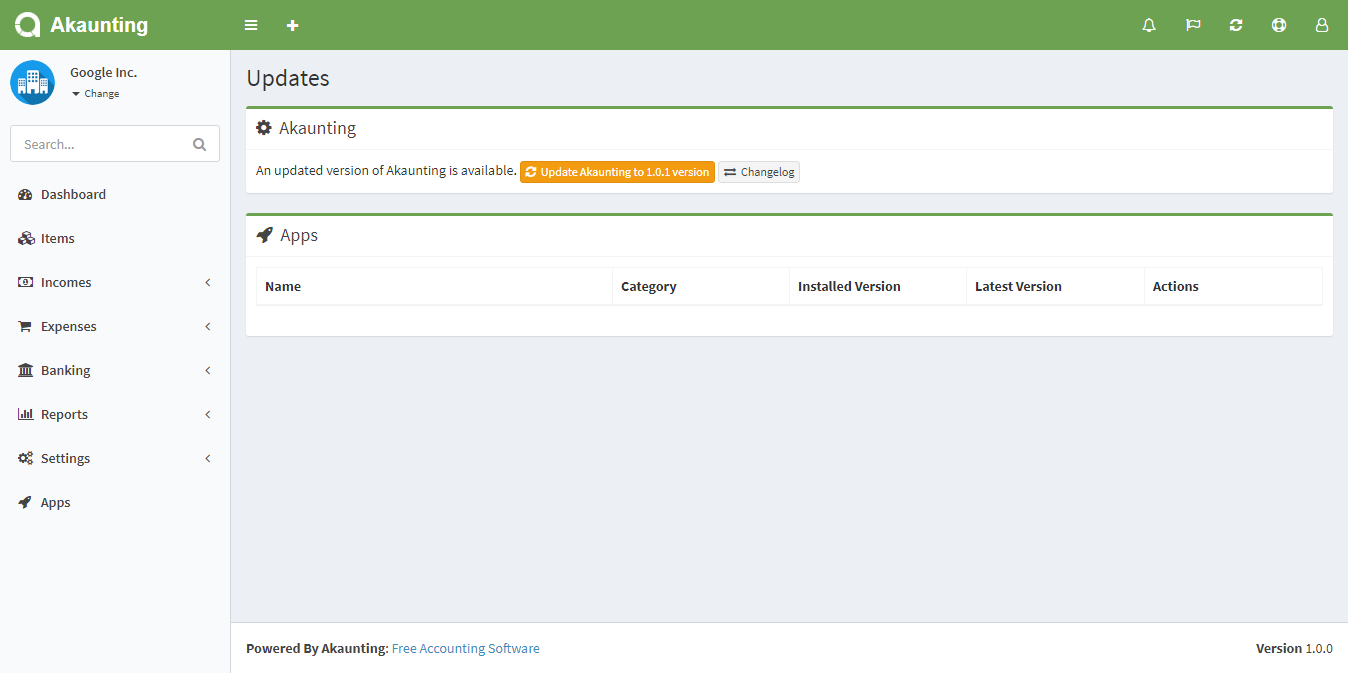Focus the sidebar Search field
This screenshot has height=673, width=1348.
click(x=115, y=144)
